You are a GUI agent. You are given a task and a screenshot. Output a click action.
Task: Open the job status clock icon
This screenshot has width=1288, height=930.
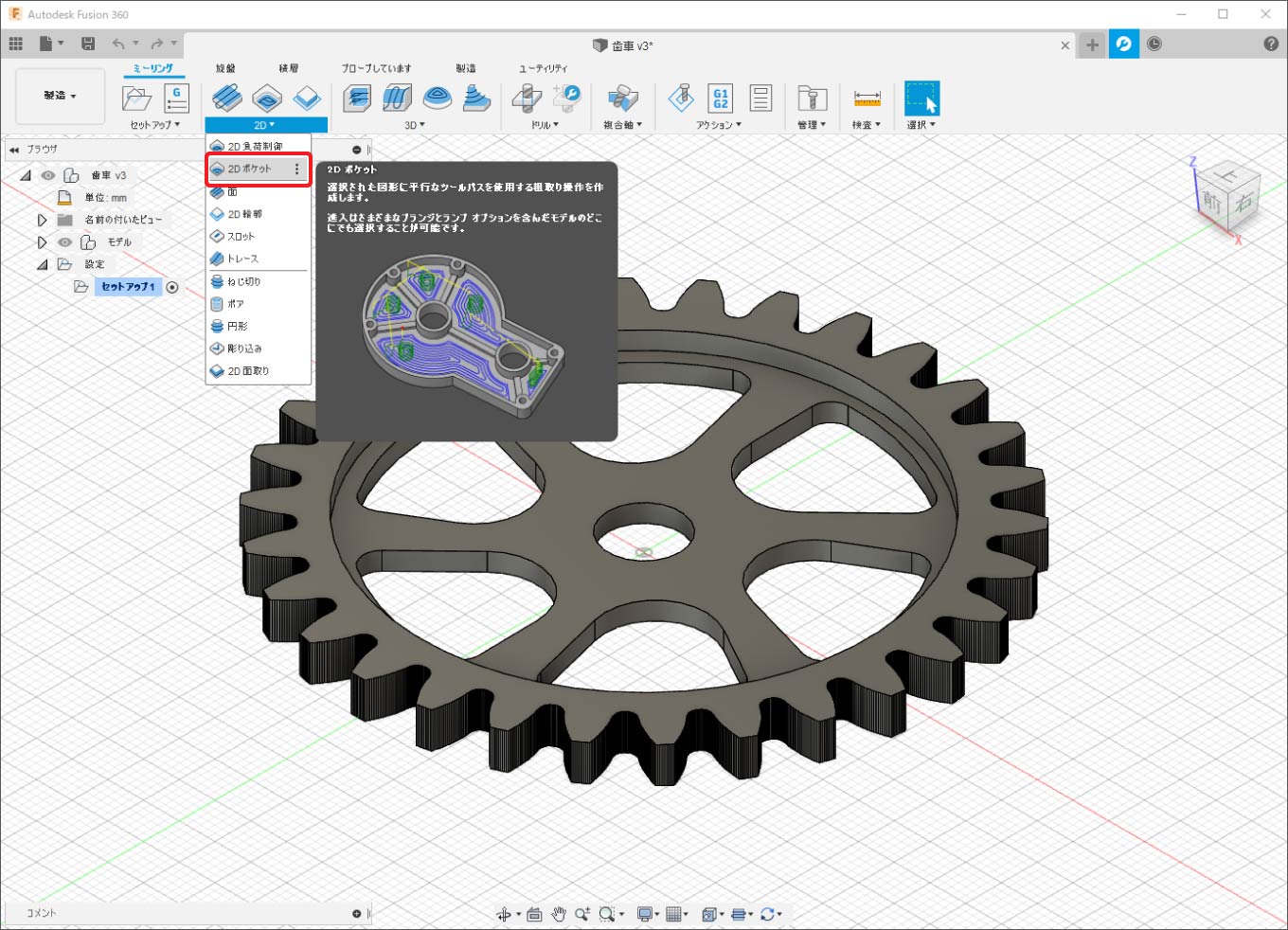coord(1154,45)
